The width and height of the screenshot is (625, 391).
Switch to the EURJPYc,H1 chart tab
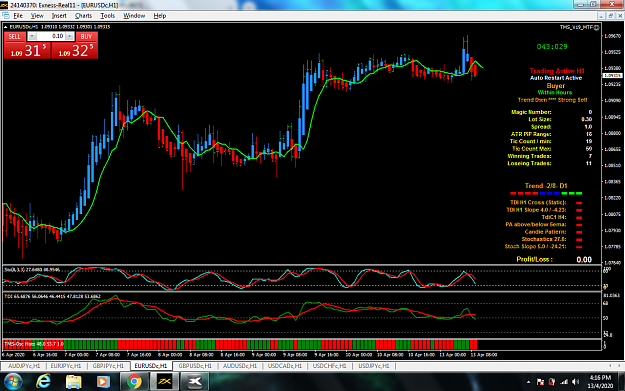click(66, 366)
